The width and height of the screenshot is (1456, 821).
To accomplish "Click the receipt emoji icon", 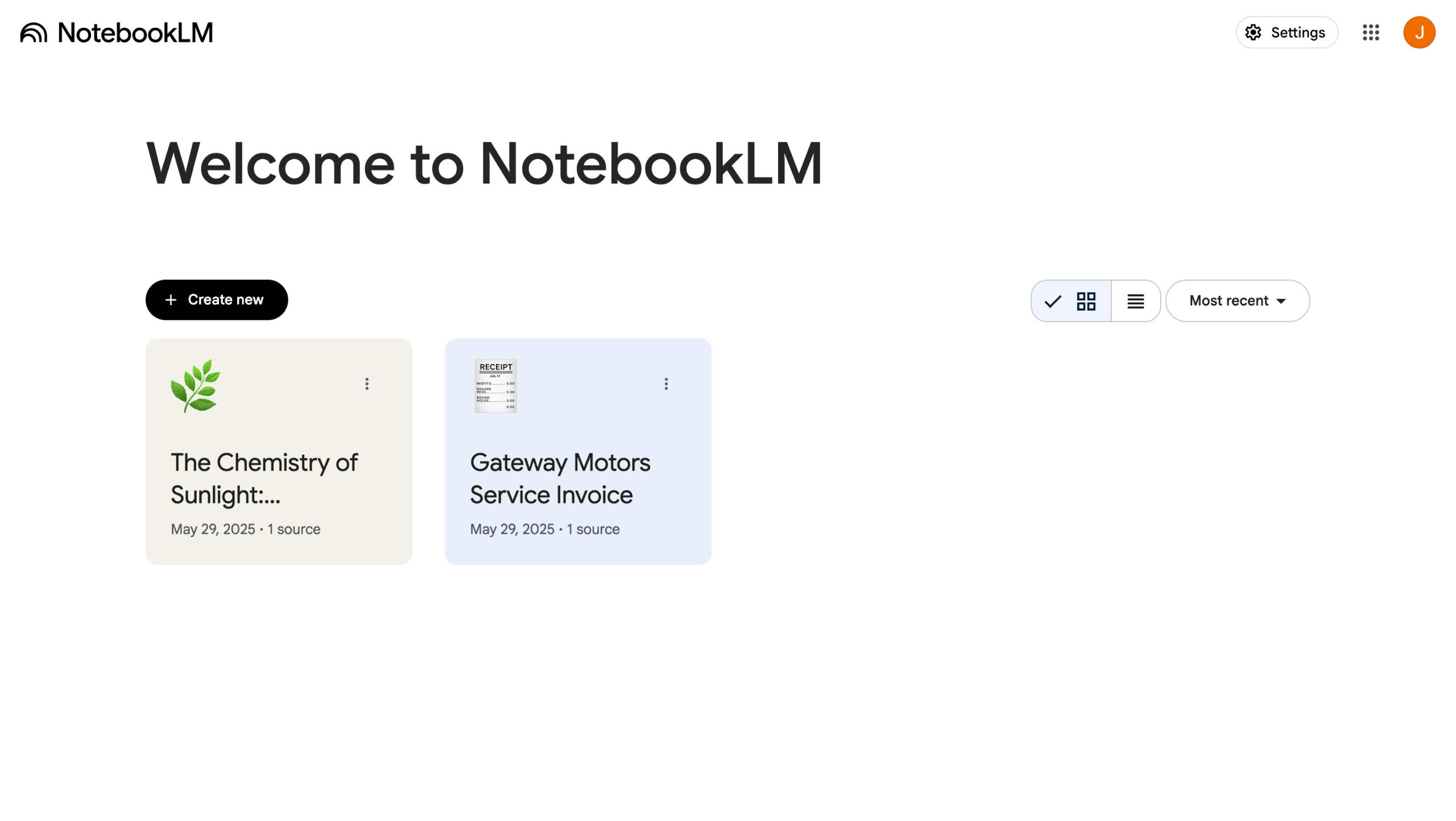I will (495, 386).
